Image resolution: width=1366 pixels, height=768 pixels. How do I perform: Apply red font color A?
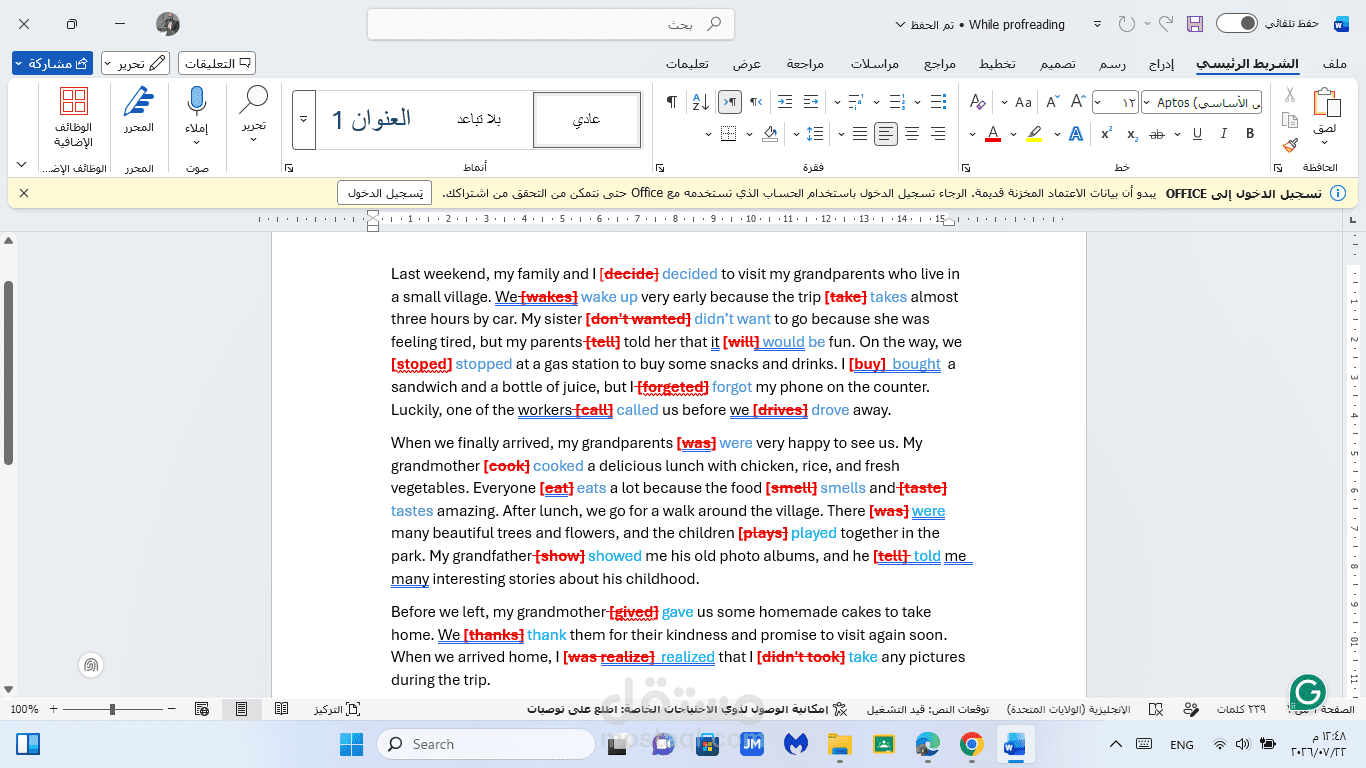[x=993, y=134]
